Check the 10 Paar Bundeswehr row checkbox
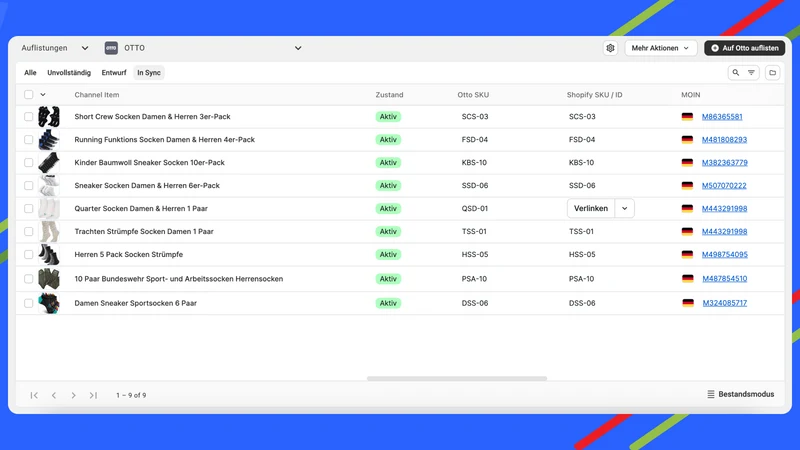Viewport: 800px width, 450px height. click(29, 279)
